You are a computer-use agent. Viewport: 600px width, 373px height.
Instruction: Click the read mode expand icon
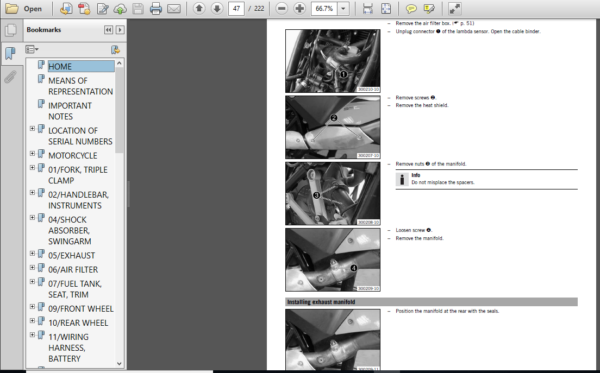[455, 8]
